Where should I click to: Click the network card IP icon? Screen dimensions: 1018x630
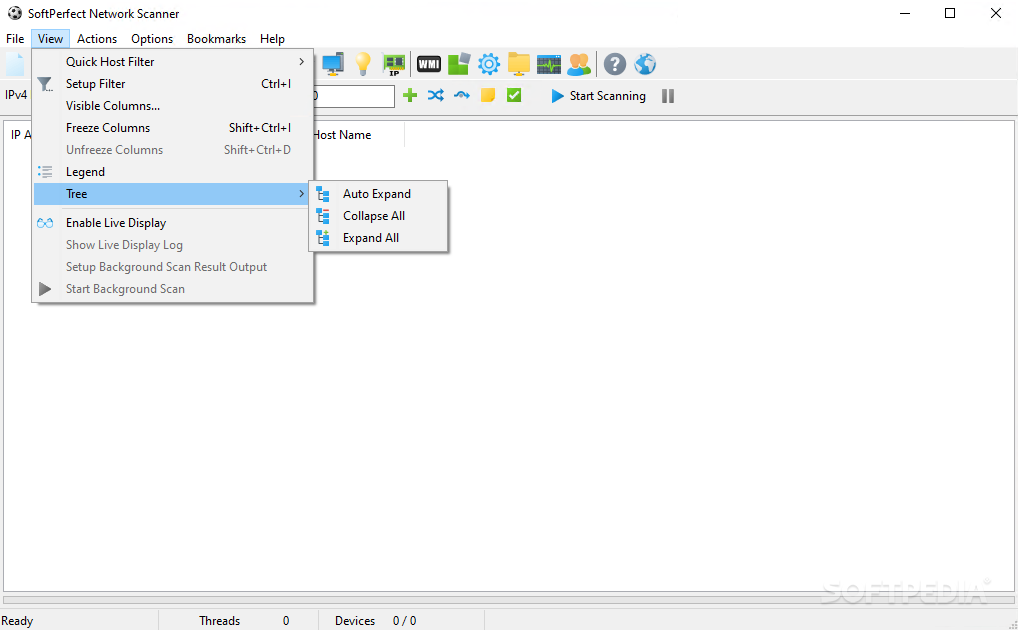pyautogui.click(x=393, y=64)
